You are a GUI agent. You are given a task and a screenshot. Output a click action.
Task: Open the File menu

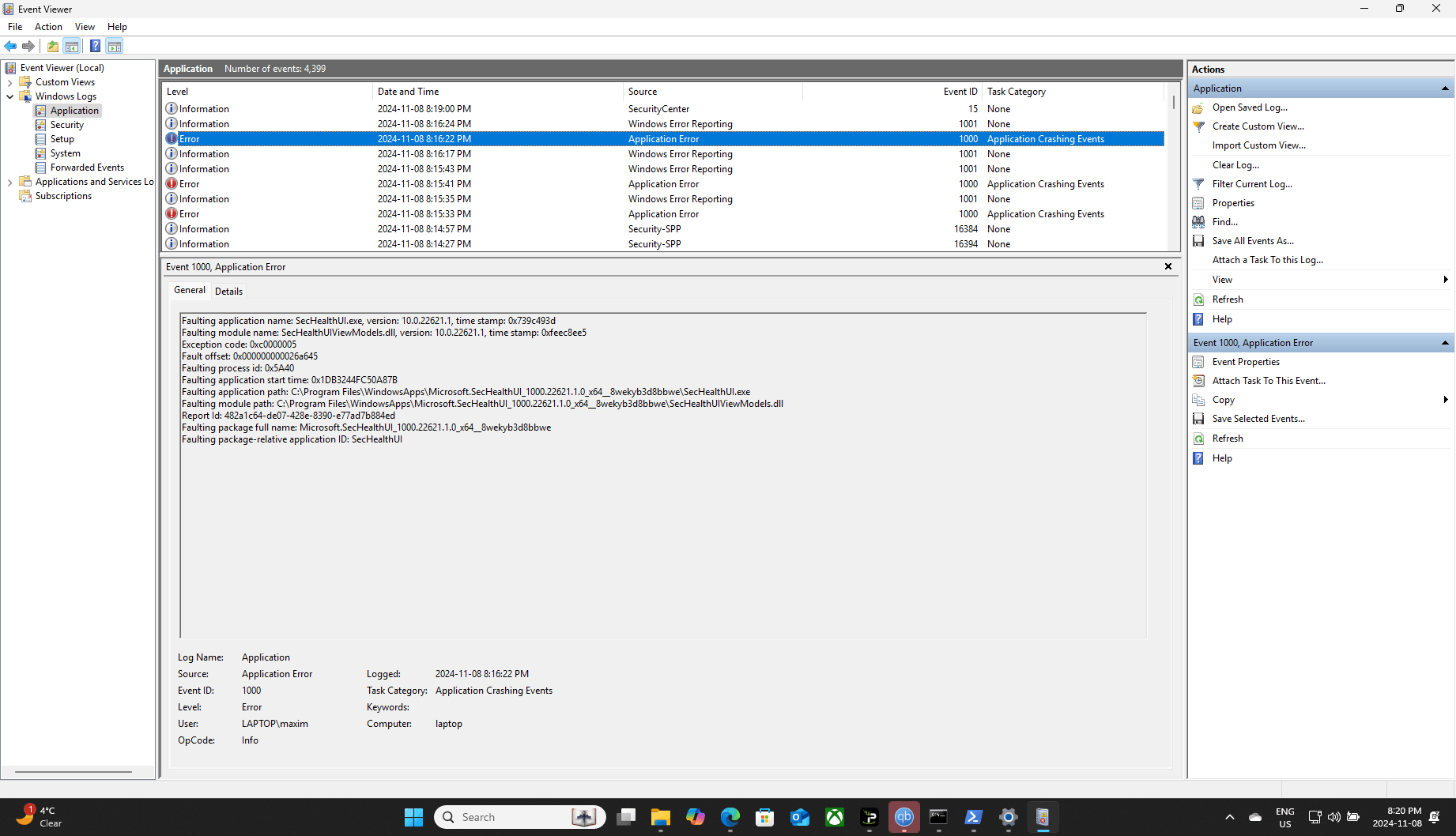click(x=15, y=27)
